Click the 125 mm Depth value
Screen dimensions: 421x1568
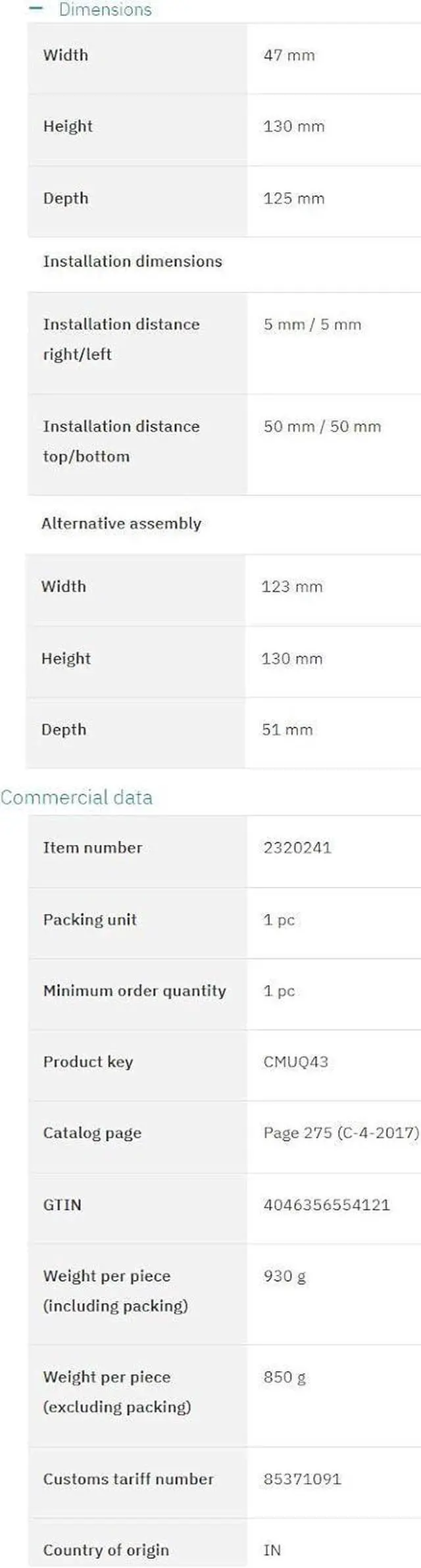[293, 198]
